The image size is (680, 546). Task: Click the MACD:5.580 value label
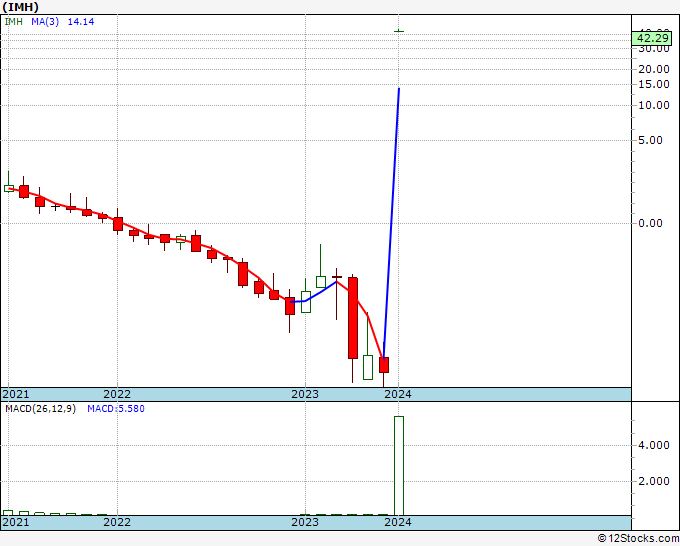point(116,409)
